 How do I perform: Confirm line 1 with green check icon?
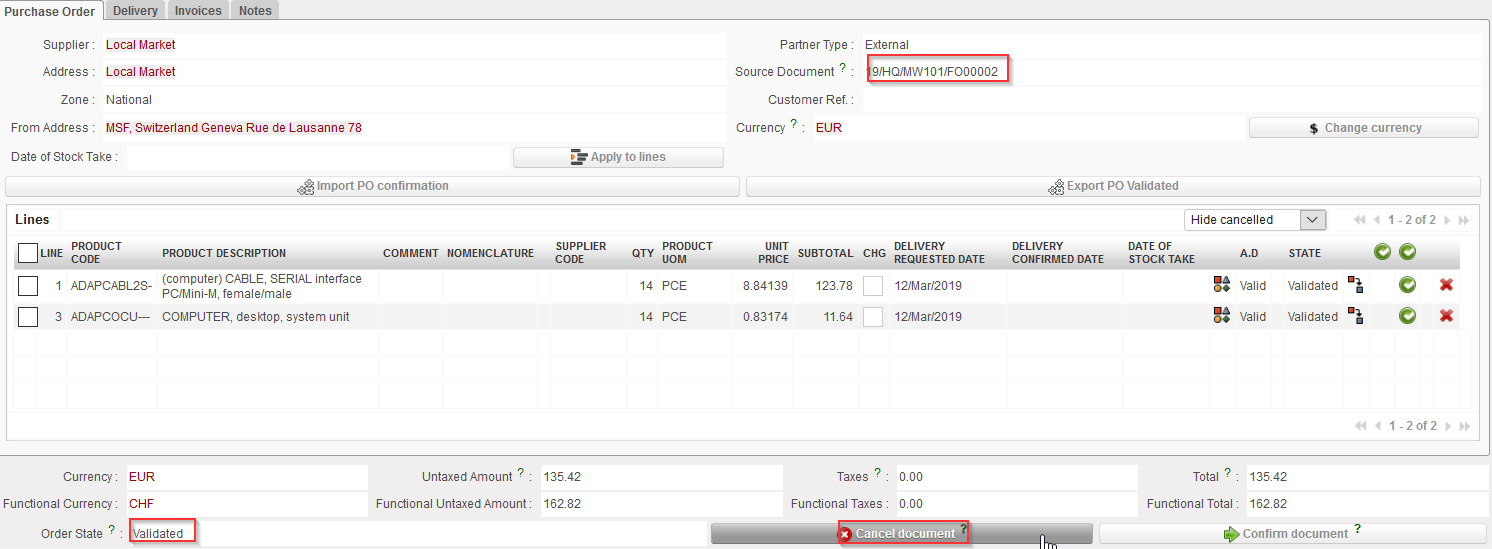(1407, 286)
